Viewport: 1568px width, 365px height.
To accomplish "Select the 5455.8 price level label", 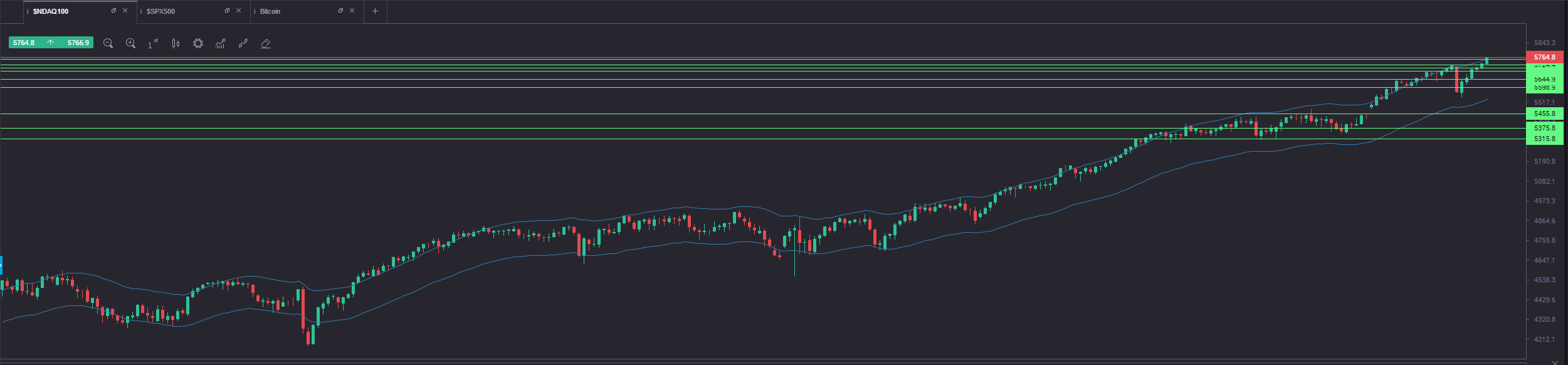I will coord(1544,114).
